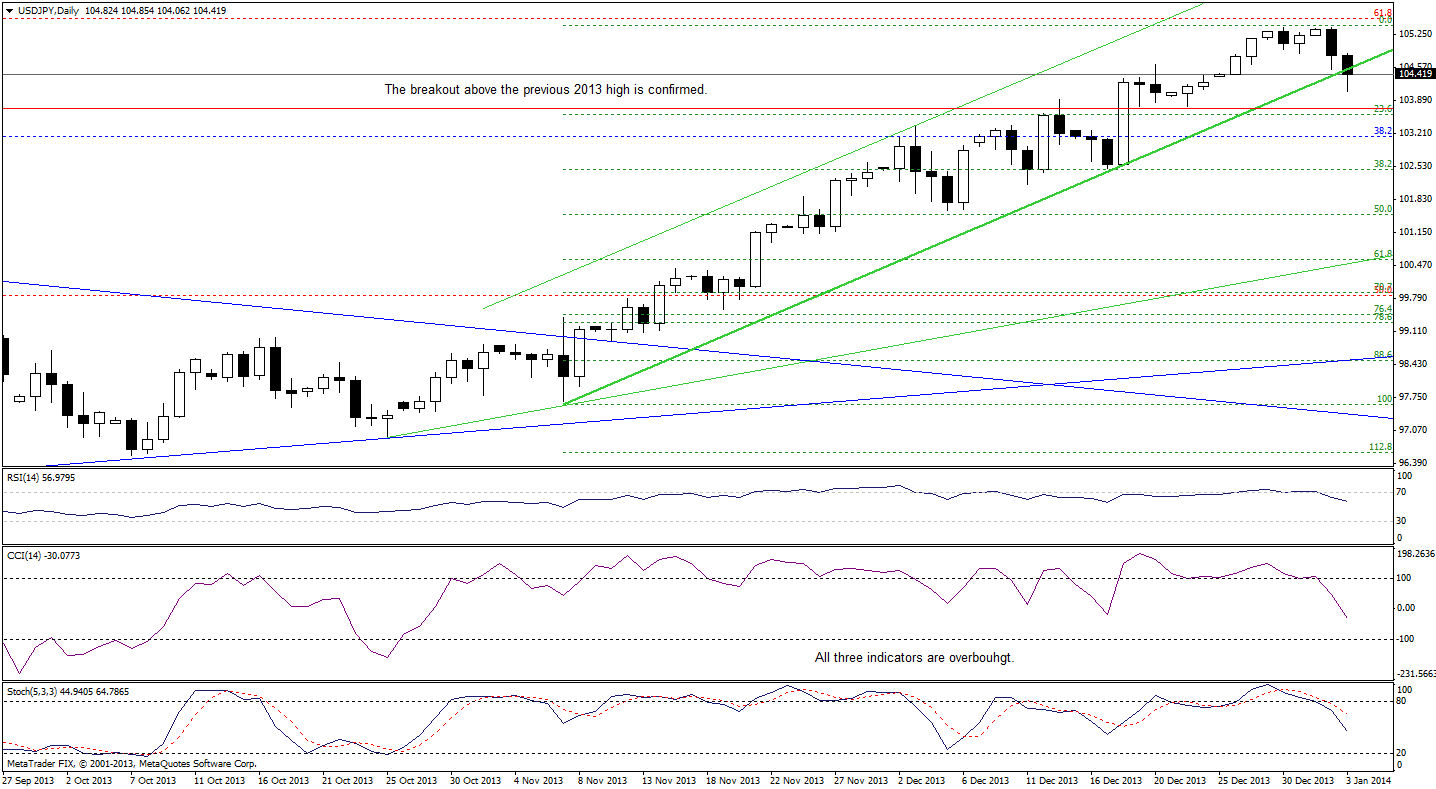Click the -231.5663 value on CCI scale

[1417, 673]
